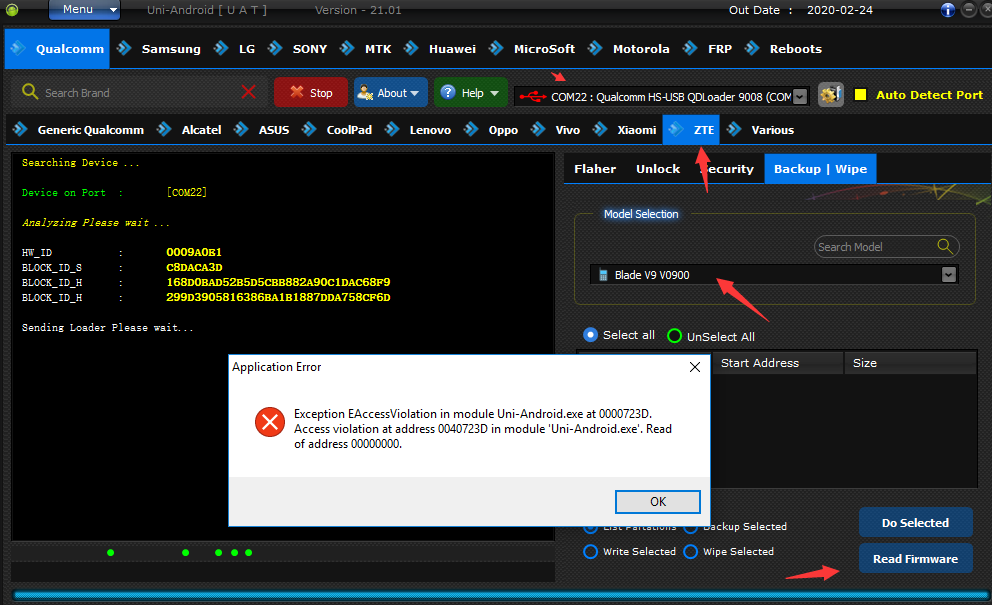
Task: Expand the COM22 port selection dropdown
Action: pyautogui.click(x=800, y=97)
